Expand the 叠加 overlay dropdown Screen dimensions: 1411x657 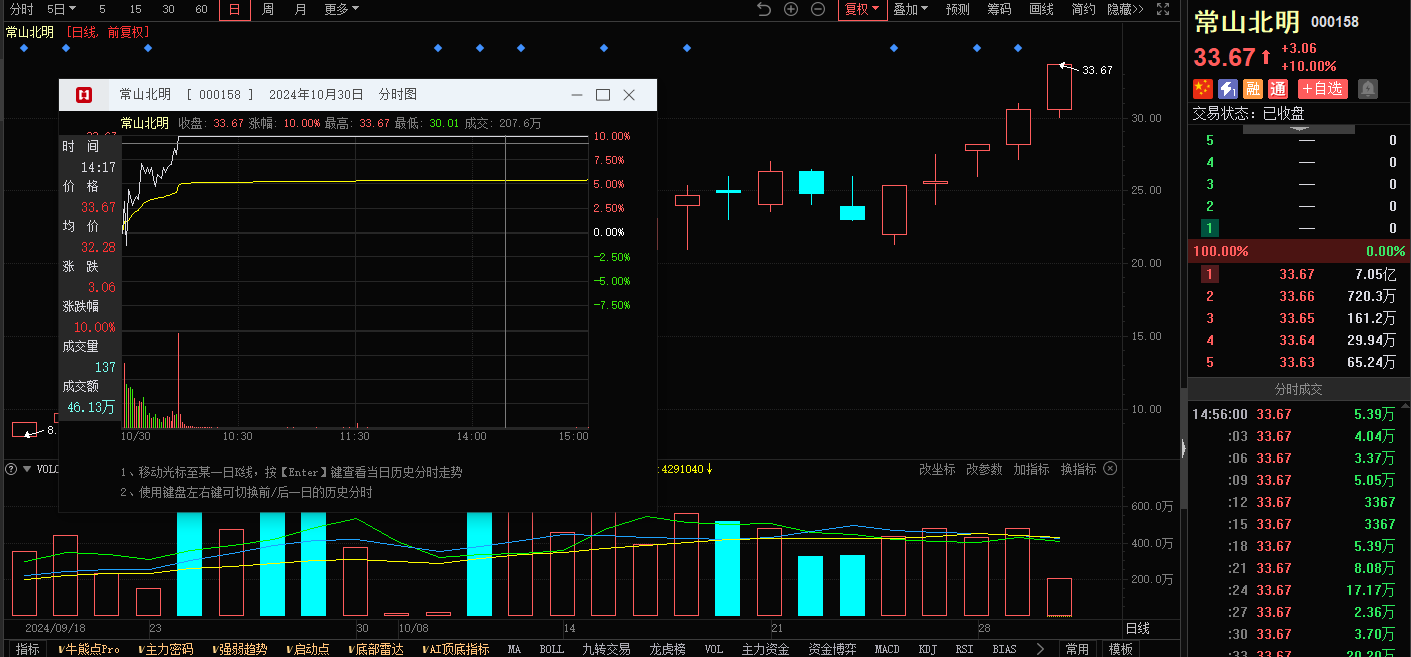[910, 9]
